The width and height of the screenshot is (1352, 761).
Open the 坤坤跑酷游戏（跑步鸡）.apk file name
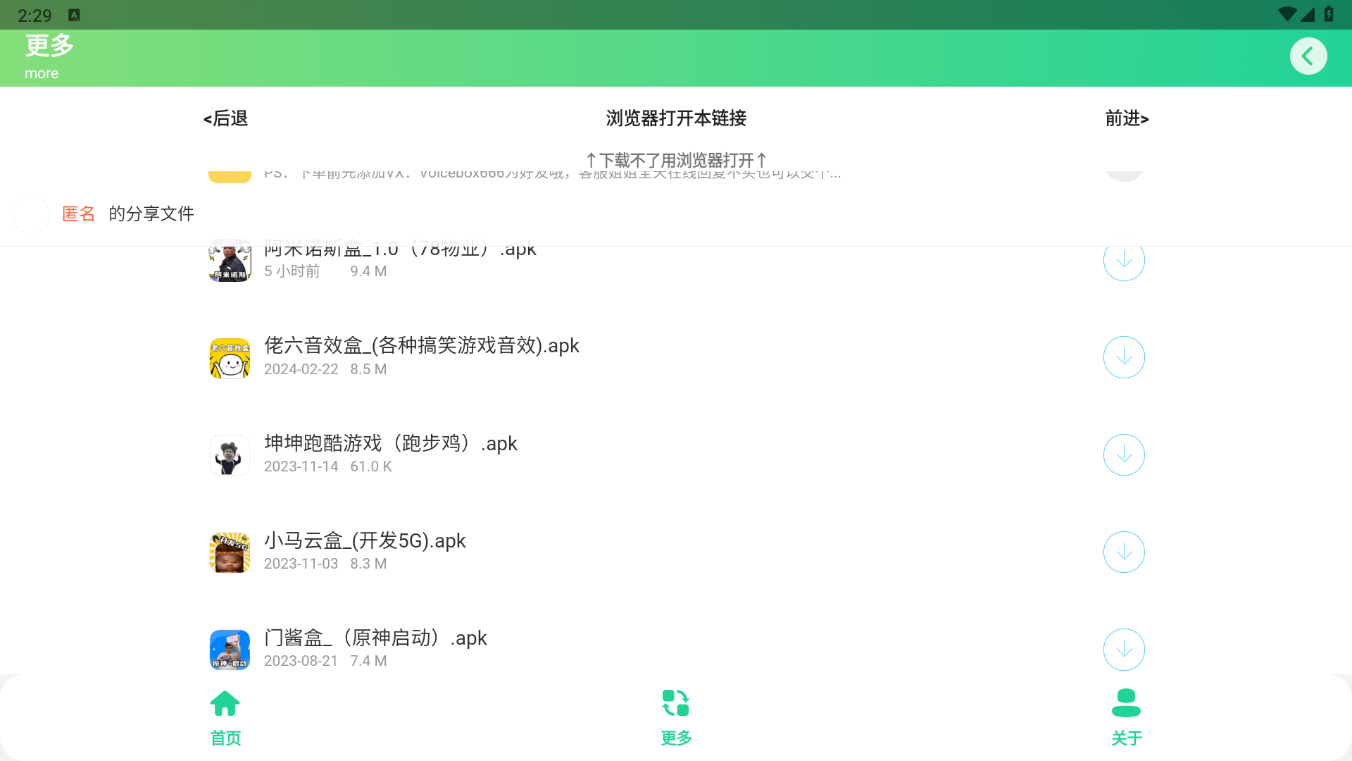[390, 443]
